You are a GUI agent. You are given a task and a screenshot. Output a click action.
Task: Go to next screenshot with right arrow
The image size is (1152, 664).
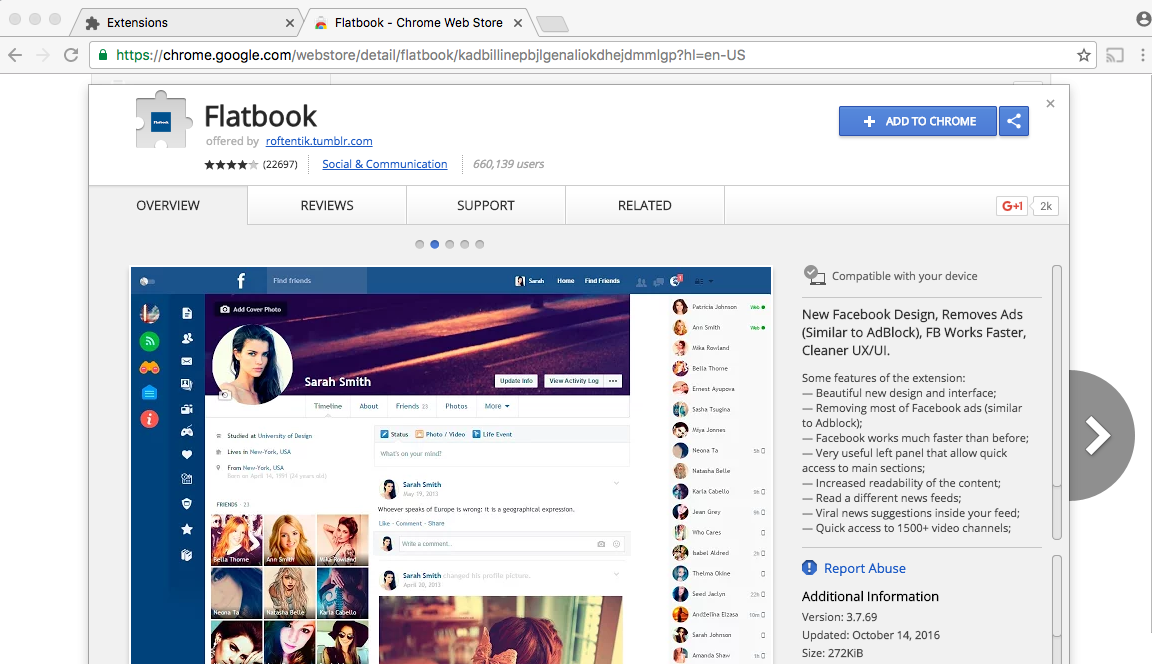pyautogui.click(x=1098, y=436)
